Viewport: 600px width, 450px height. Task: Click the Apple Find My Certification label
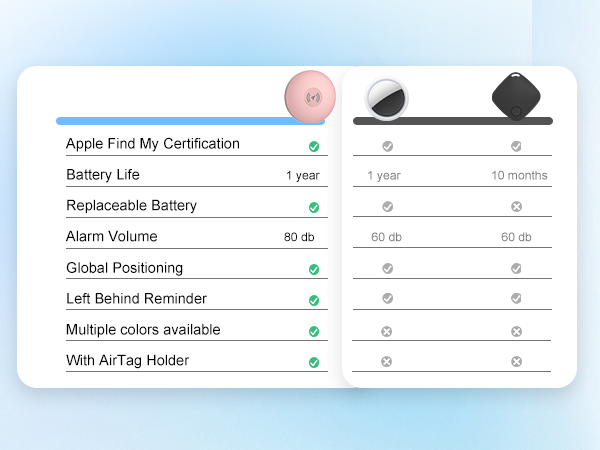click(153, 144)
